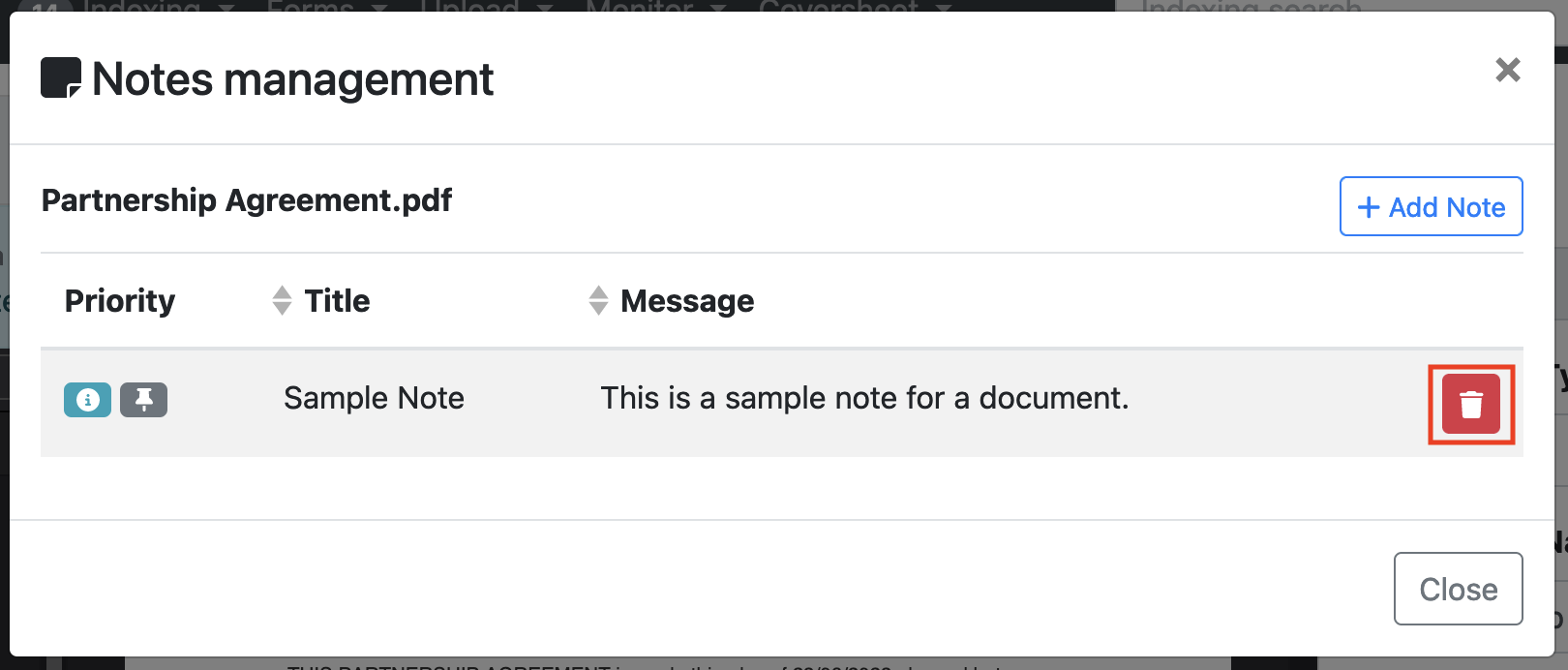Viewport: 1568px width, 670px height.
Task: Sort notes using arrows beside Title
Action: [x=282, y=300]
